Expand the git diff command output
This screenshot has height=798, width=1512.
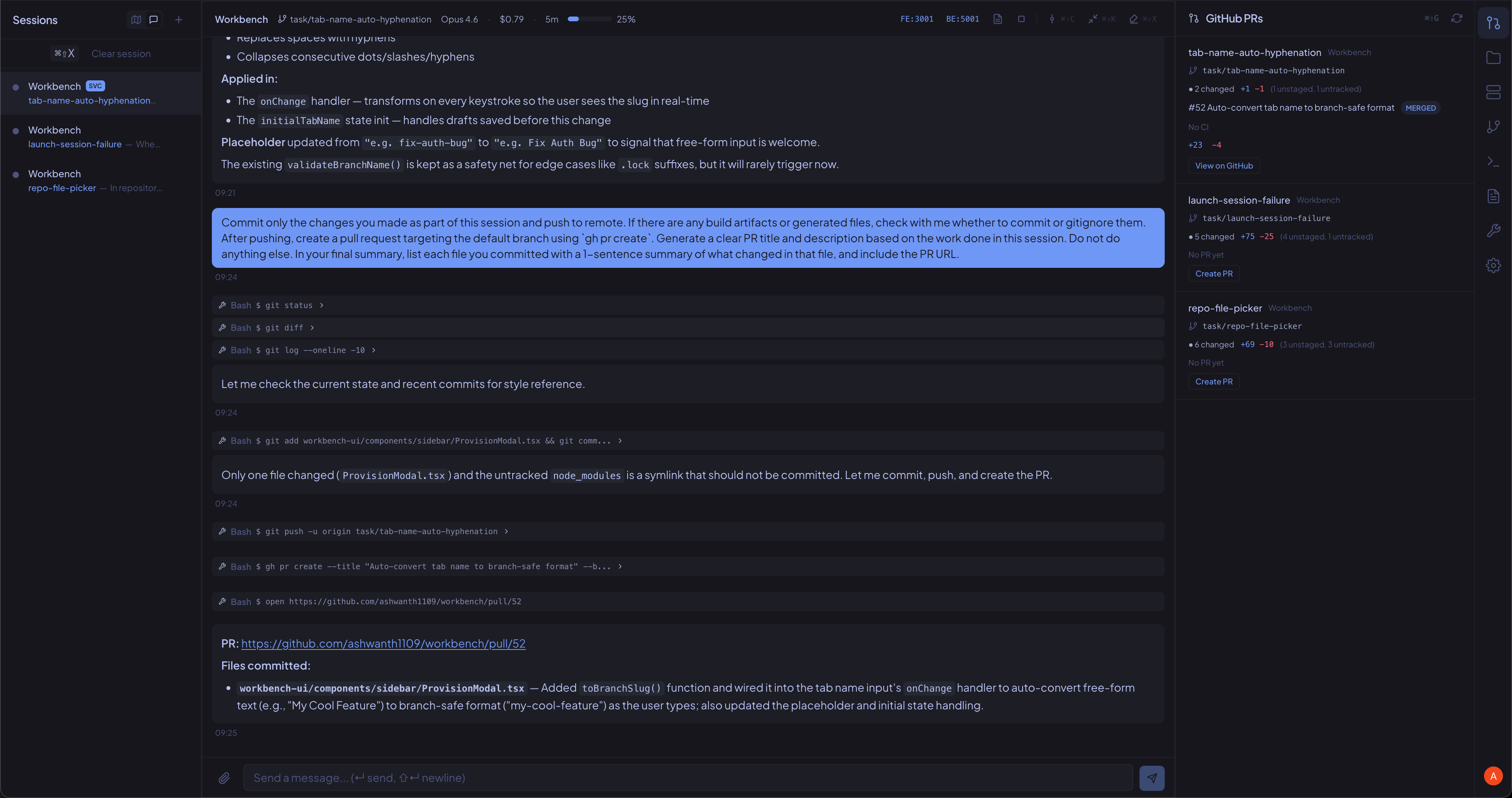(312, 328)
